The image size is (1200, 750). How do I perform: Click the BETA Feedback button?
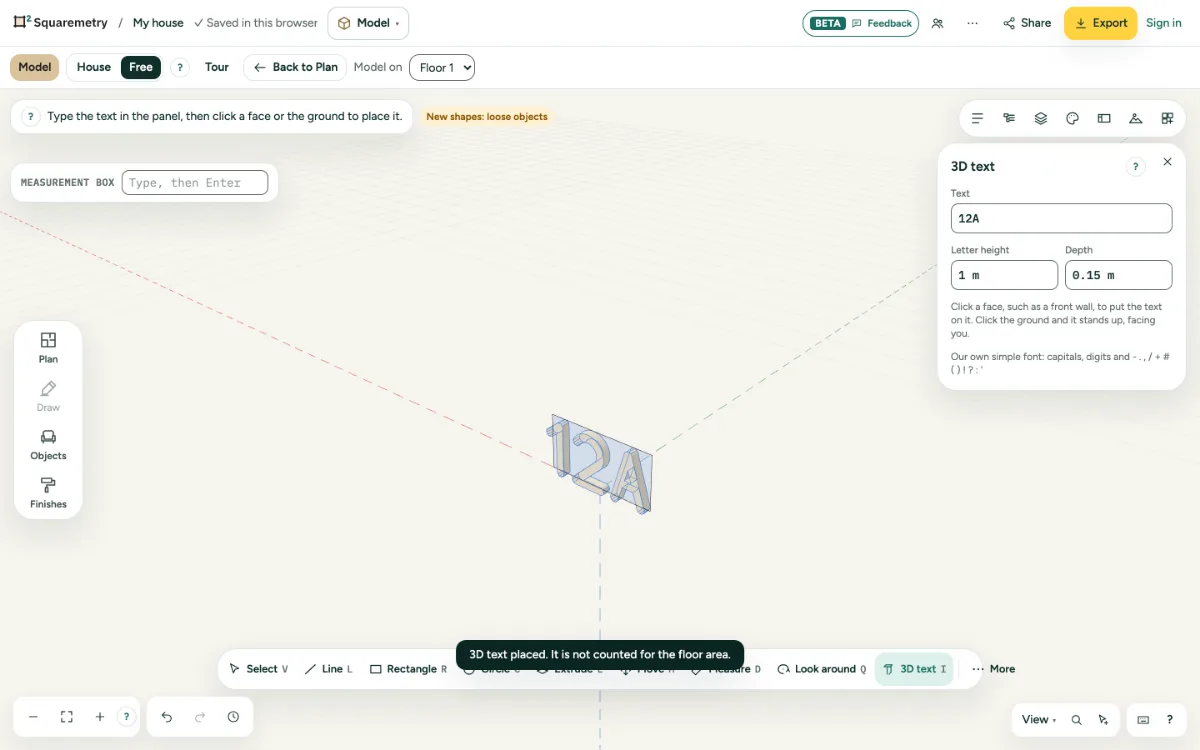(x=860, y=23)
